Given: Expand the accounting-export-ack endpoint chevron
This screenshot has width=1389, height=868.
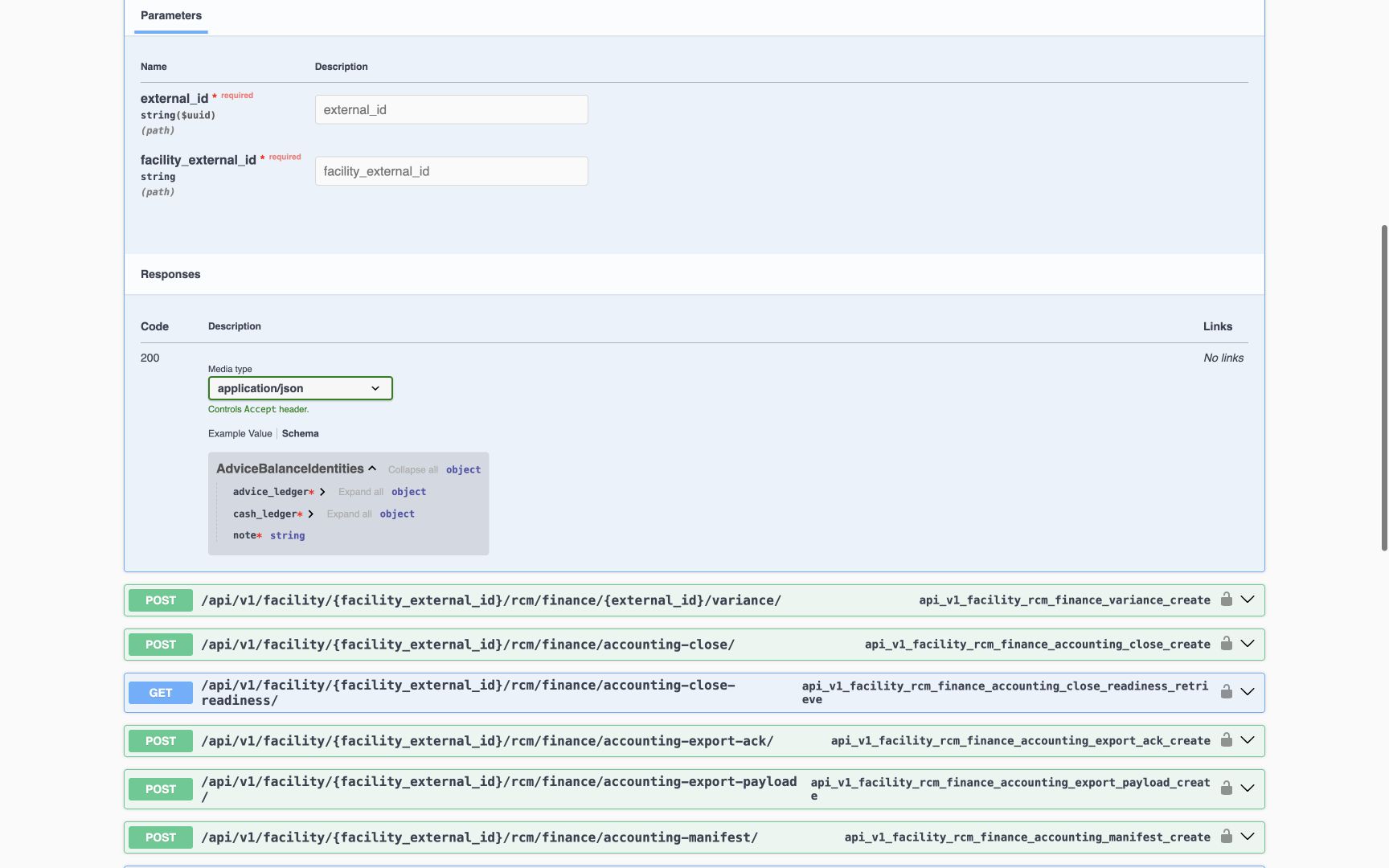Looking at the screenshot, I should pos(1248,740).
